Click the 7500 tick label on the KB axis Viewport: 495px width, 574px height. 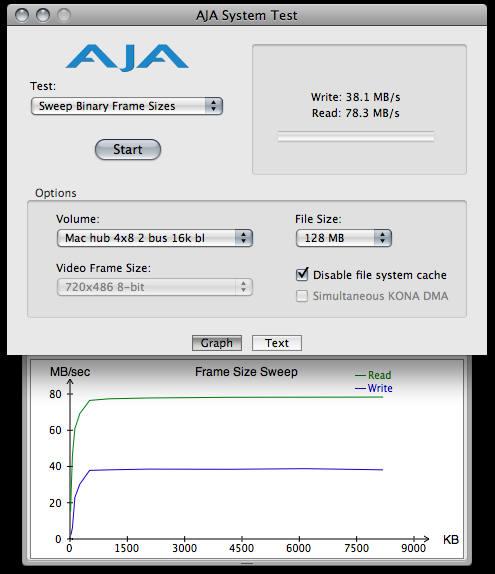(357, 548)
